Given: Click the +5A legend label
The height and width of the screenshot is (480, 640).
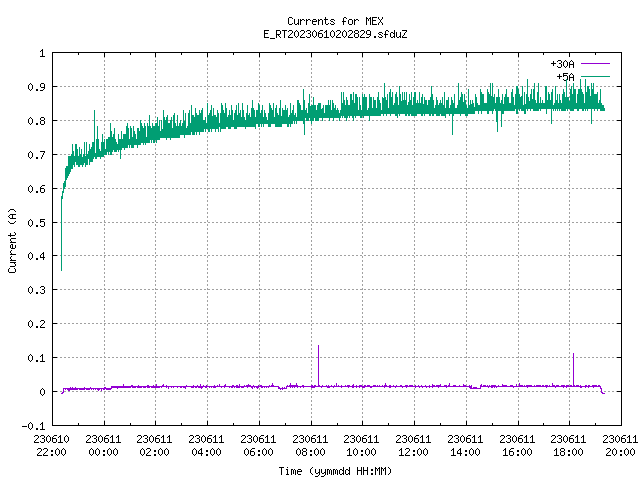Looking at the screenshot, I should [565, 77].
